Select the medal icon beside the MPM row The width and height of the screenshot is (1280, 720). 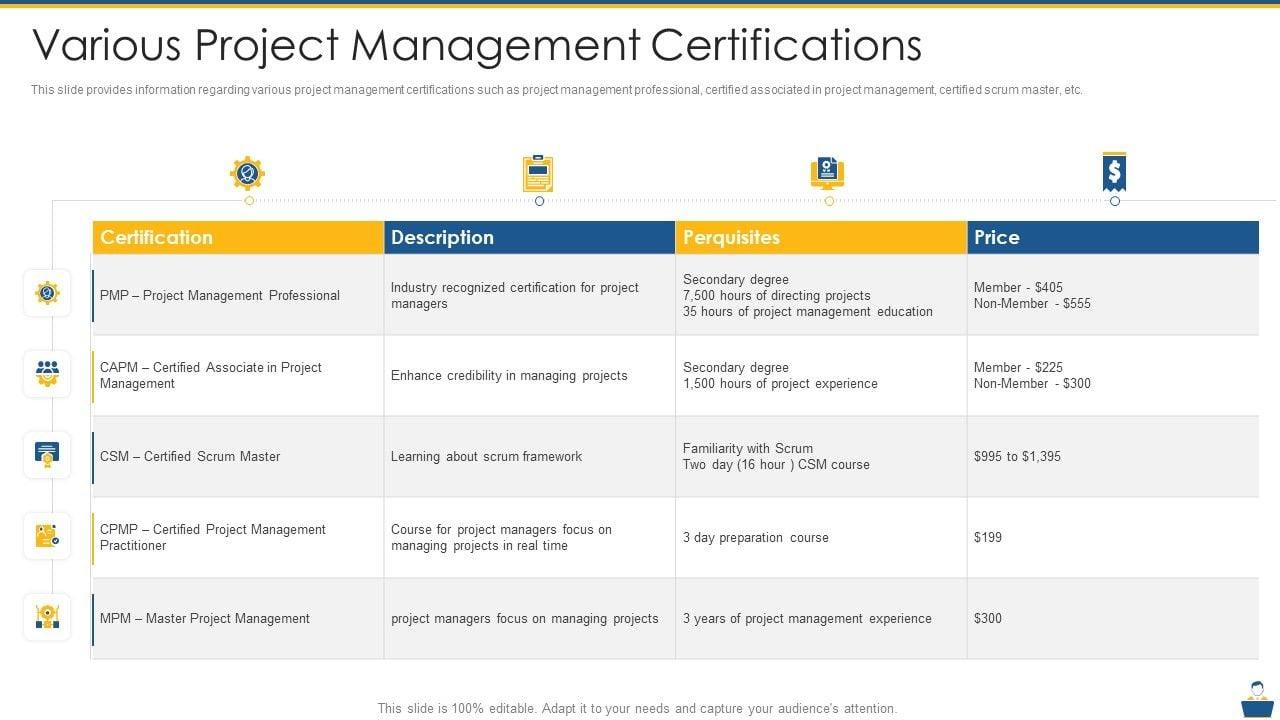coord(47,617)
